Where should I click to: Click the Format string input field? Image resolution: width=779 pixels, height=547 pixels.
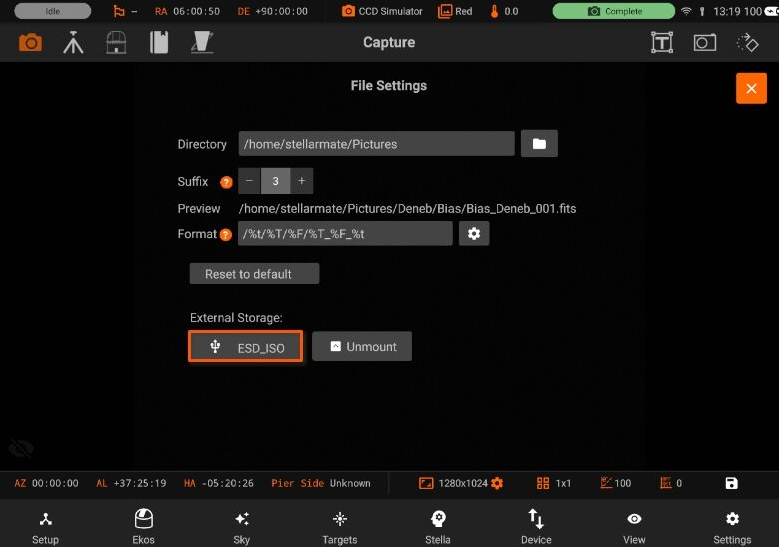tap(345, 234)
